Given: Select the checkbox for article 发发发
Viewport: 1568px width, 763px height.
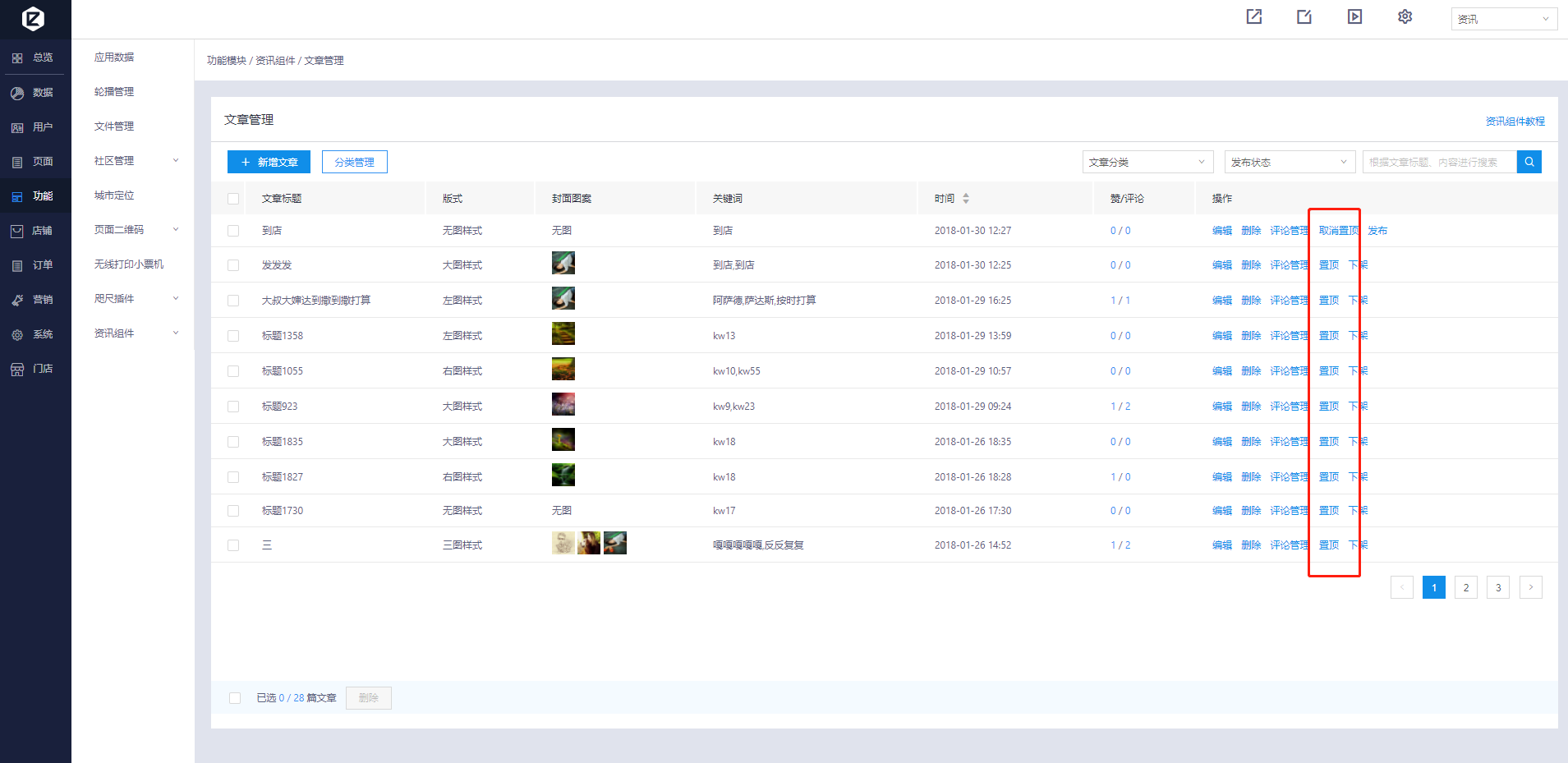Looking at the screenshot, I should (x=233, y=265).
